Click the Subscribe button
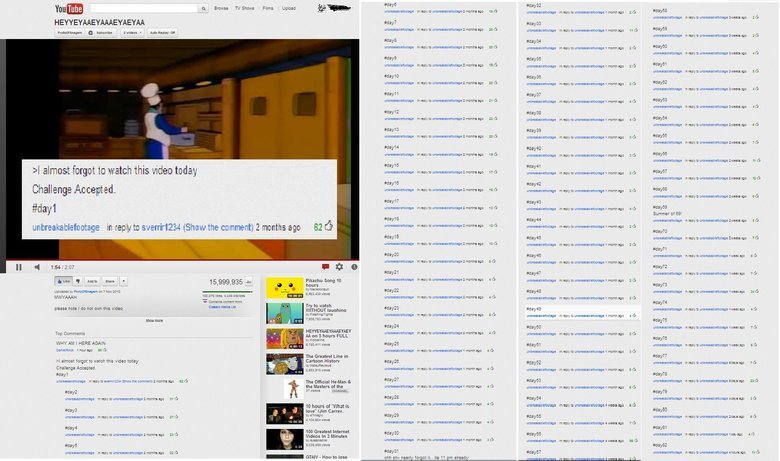 coord(101,32)
